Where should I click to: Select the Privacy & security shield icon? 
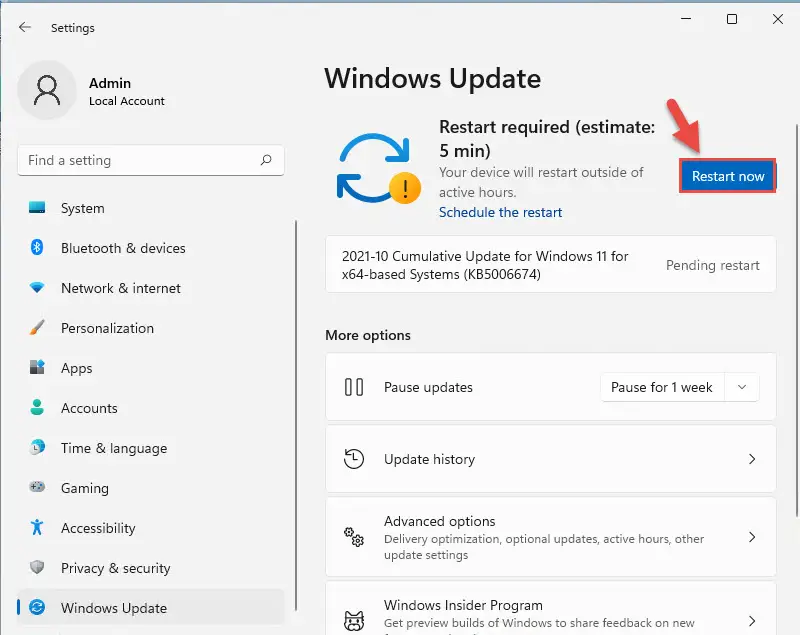(38, 568)
